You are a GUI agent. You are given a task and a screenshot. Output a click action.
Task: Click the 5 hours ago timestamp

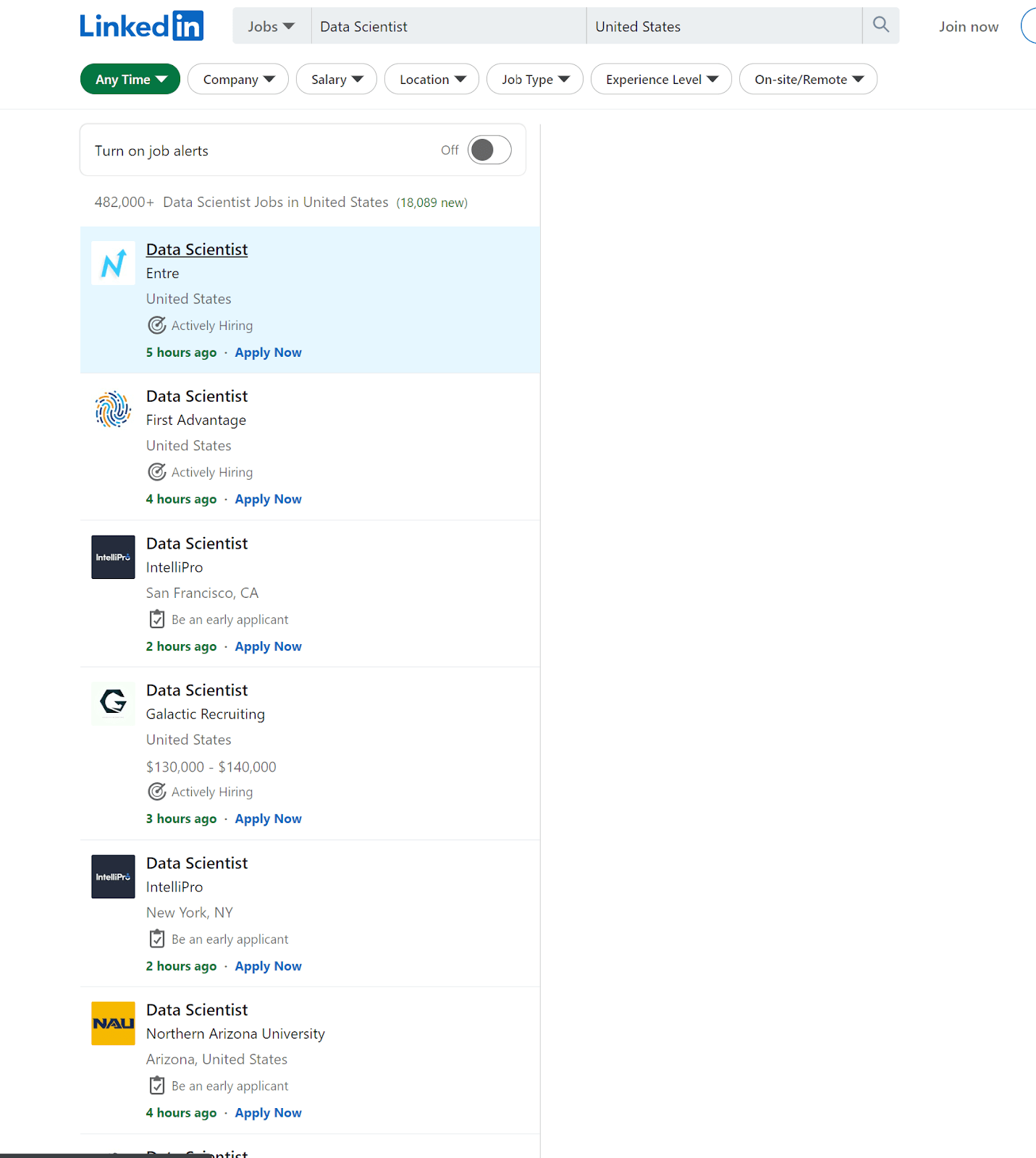click(181, 352)
